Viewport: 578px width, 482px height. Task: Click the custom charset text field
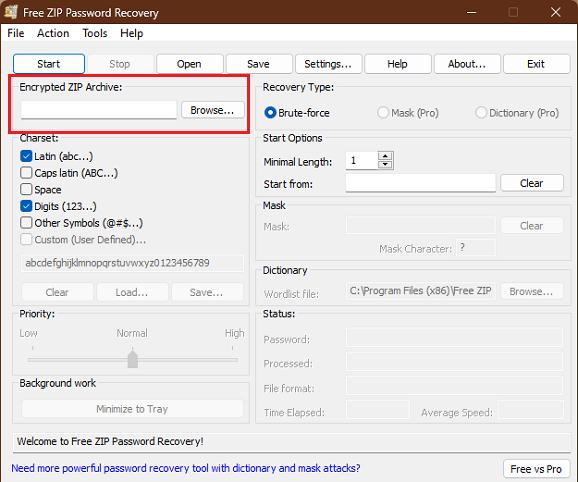pyautogui.click(x=133, y=263)
